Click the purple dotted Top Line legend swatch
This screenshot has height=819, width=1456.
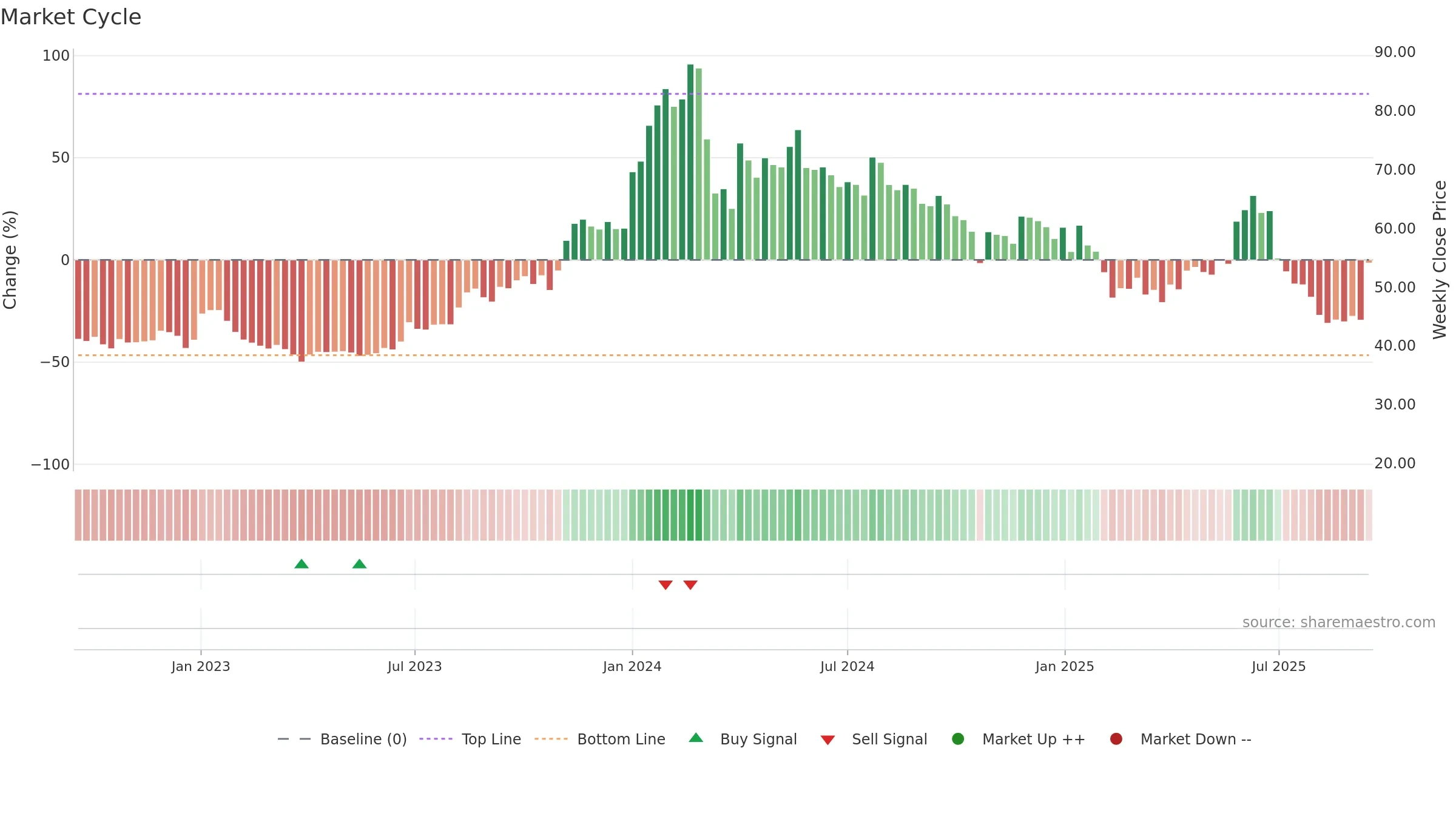[436, 739]
